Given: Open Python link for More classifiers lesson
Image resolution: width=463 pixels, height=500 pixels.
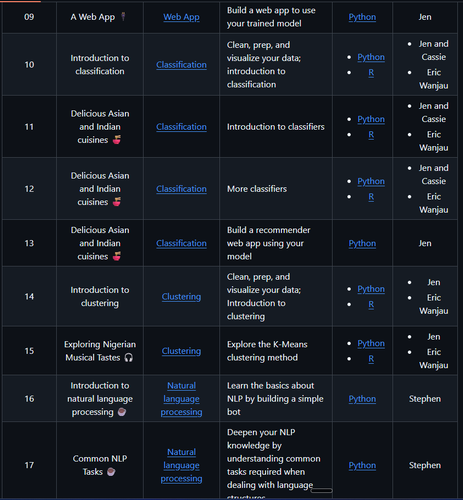Looking at the screenshot, I should pyautogui.click(x=371, y=181).
